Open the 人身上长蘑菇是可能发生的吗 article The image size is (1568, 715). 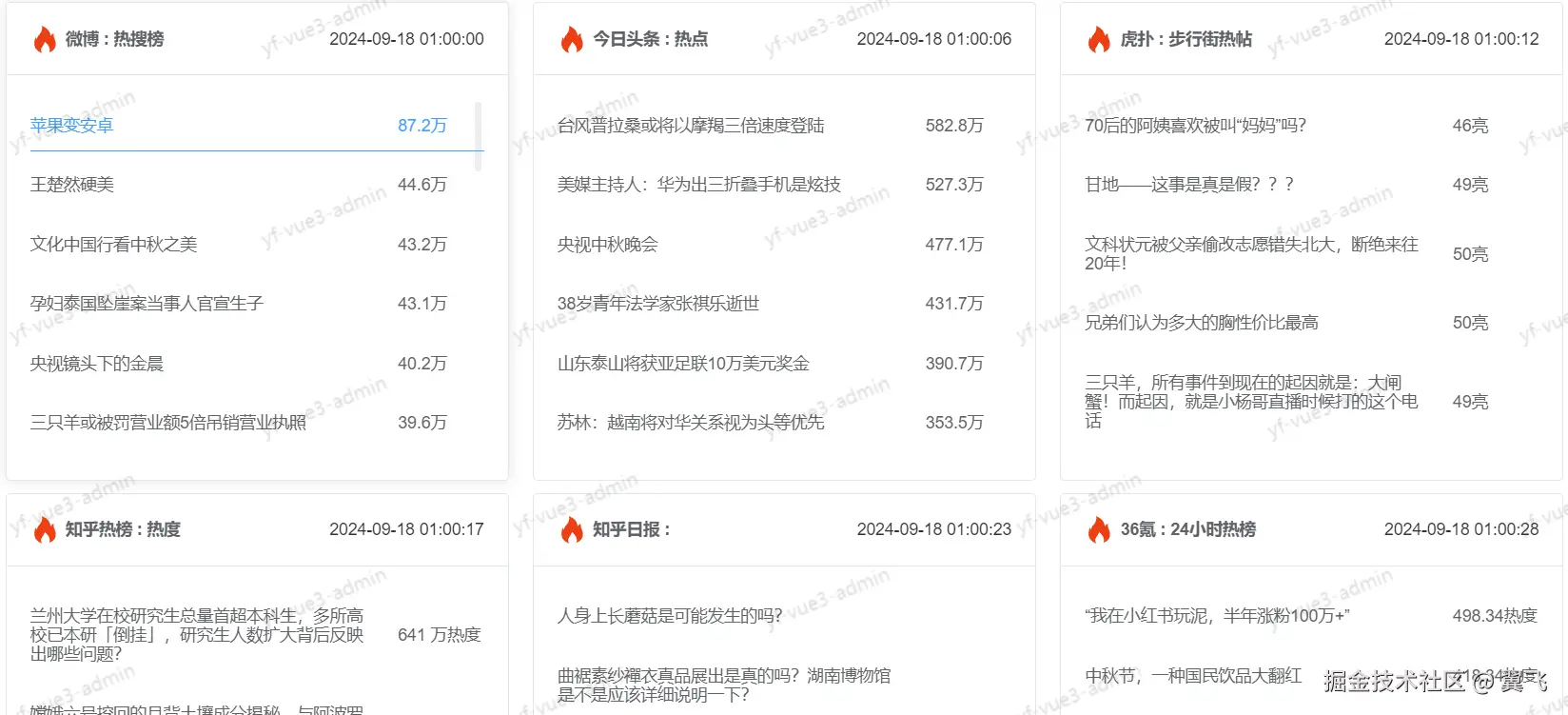point(670,616)
